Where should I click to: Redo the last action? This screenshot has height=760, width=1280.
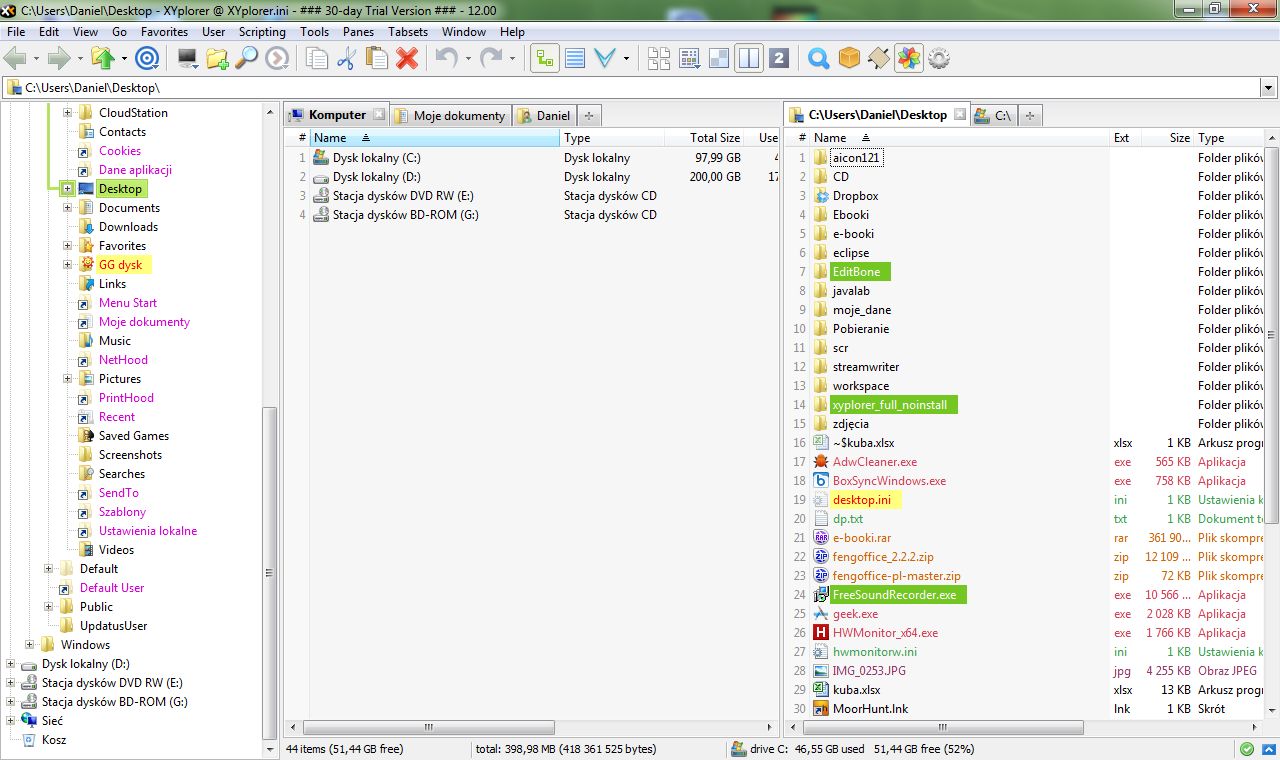[x=490, y=58]
